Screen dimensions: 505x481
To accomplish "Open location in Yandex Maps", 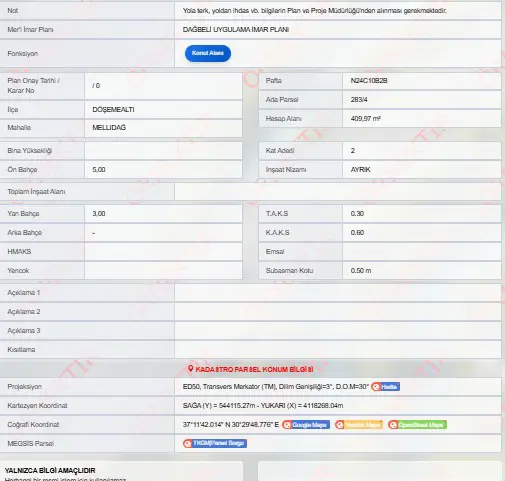I will click(x=359, y=425).
